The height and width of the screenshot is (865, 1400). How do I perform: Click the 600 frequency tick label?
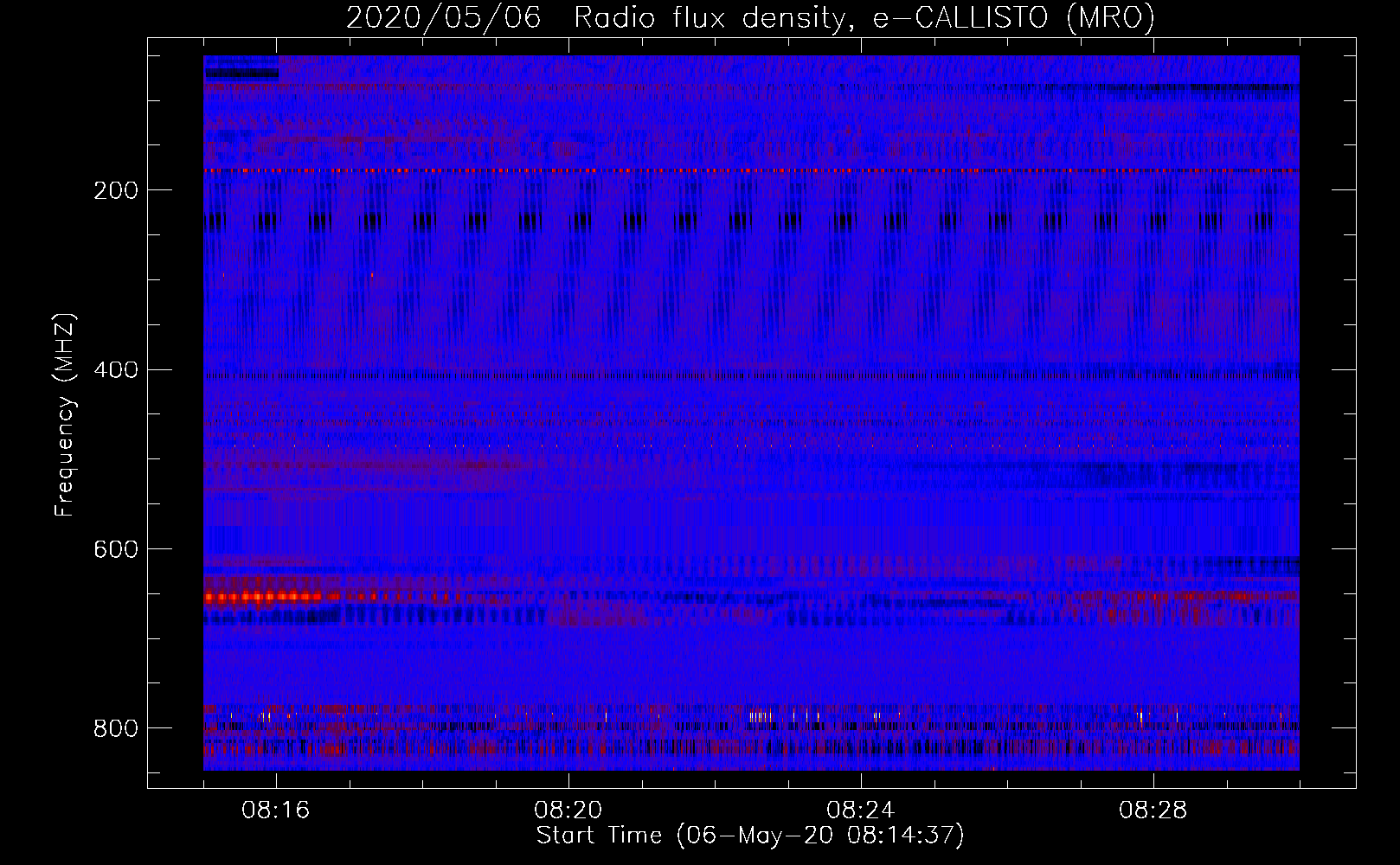point(116,549)
